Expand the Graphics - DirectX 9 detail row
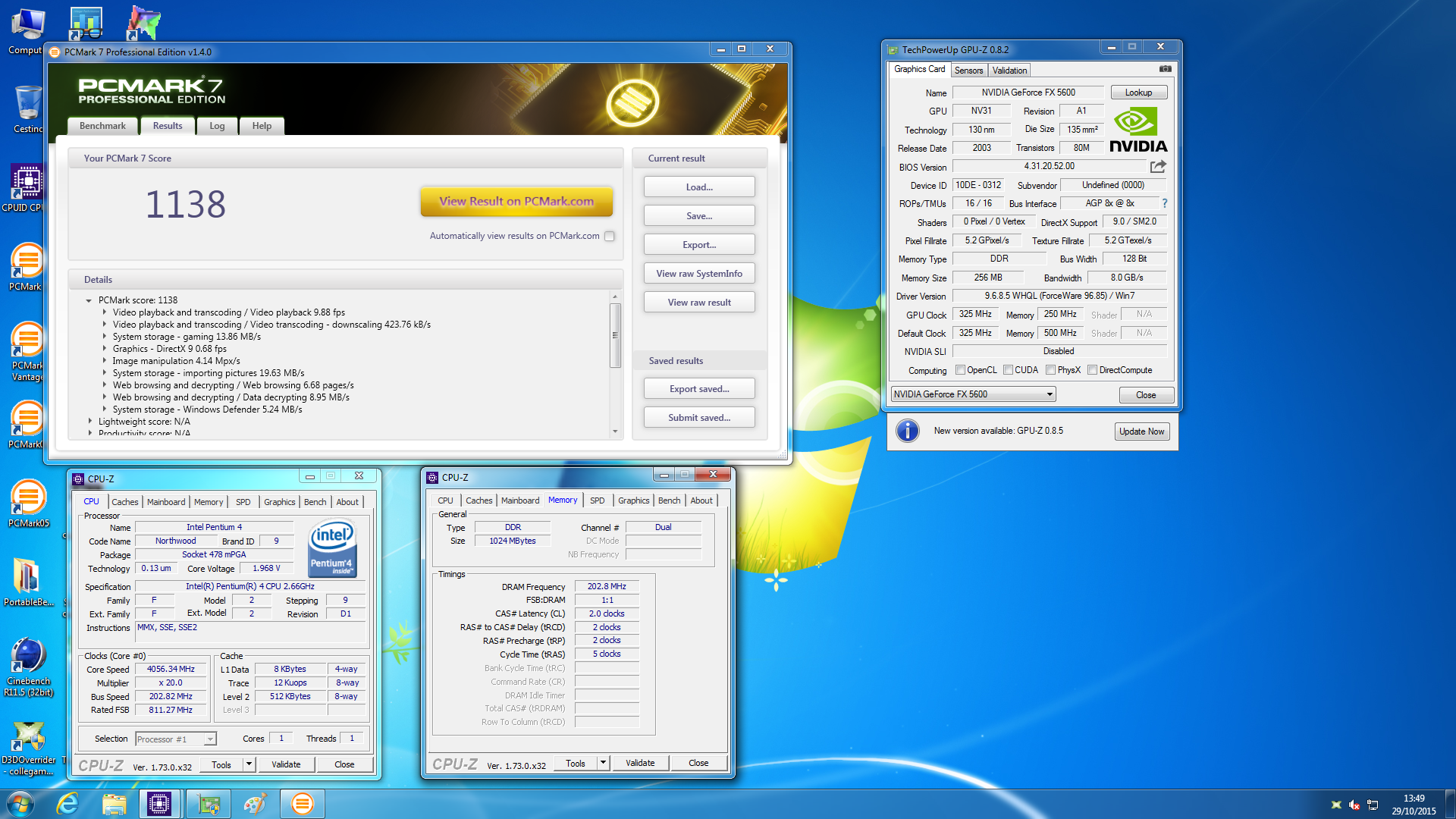Screen dimensions: 1456x819 105,349
